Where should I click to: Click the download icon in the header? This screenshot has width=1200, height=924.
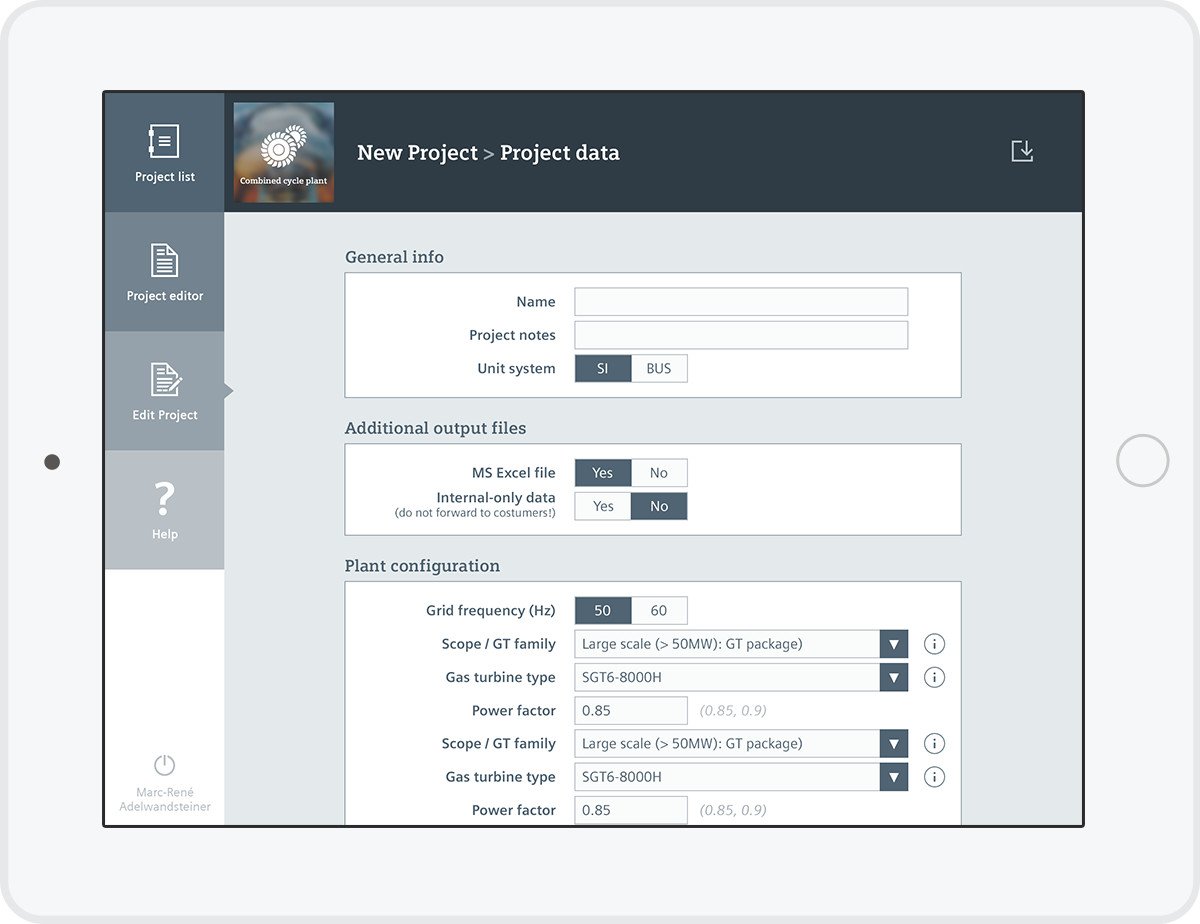(x=1022, y=149)
